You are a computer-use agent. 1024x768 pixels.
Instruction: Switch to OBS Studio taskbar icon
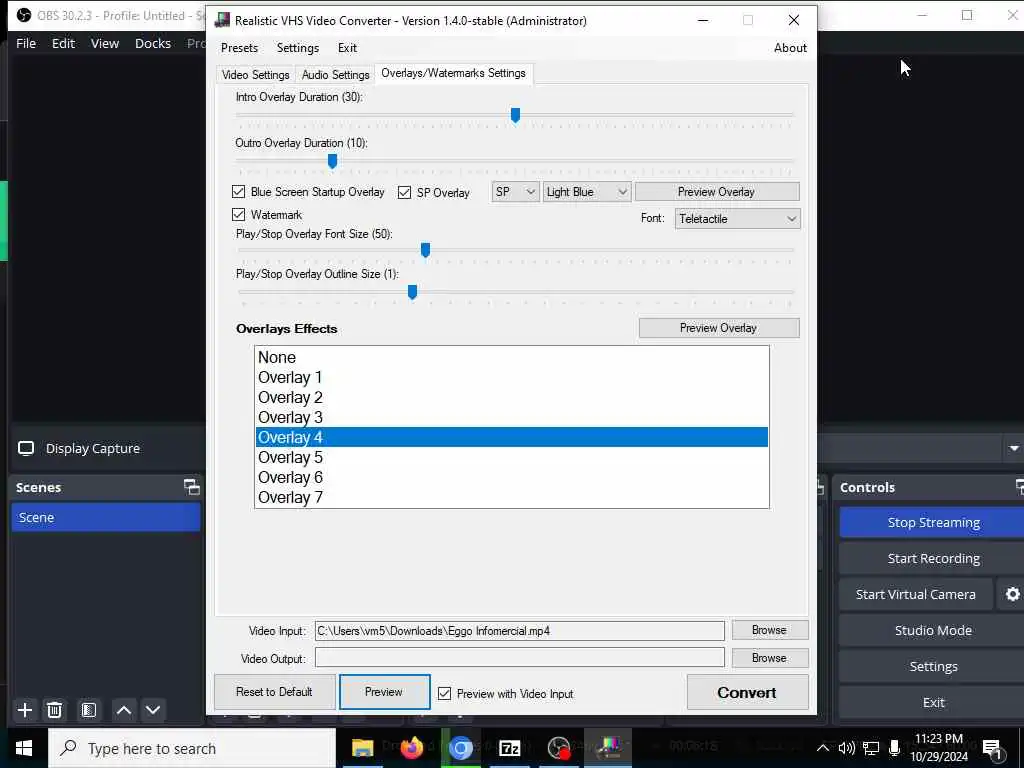pos(559,748)
